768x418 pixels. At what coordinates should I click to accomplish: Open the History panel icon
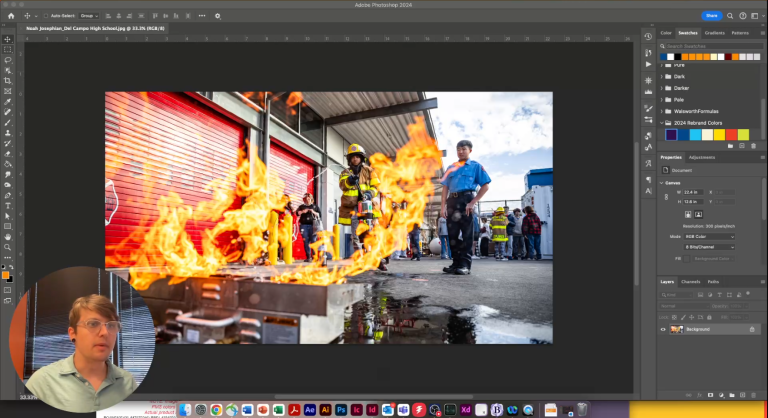coord(648,37)
